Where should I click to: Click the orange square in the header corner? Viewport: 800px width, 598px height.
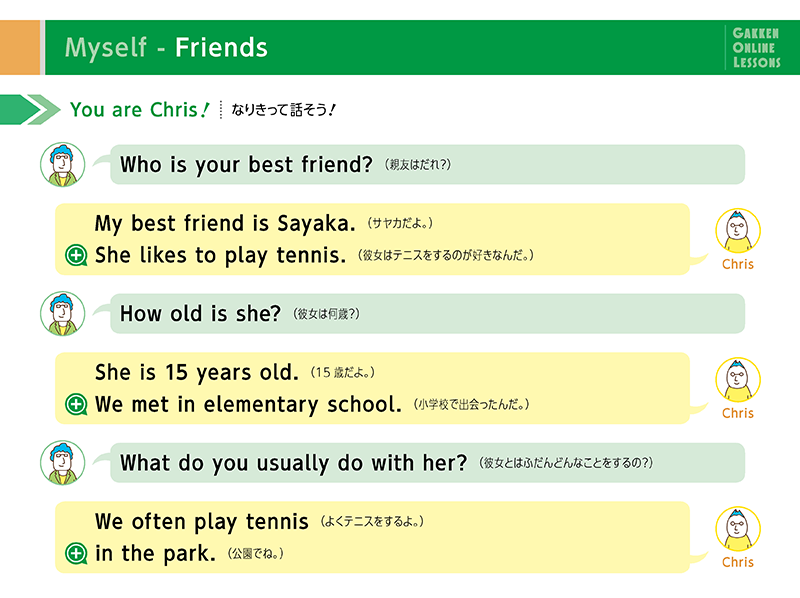pos(19,47)
